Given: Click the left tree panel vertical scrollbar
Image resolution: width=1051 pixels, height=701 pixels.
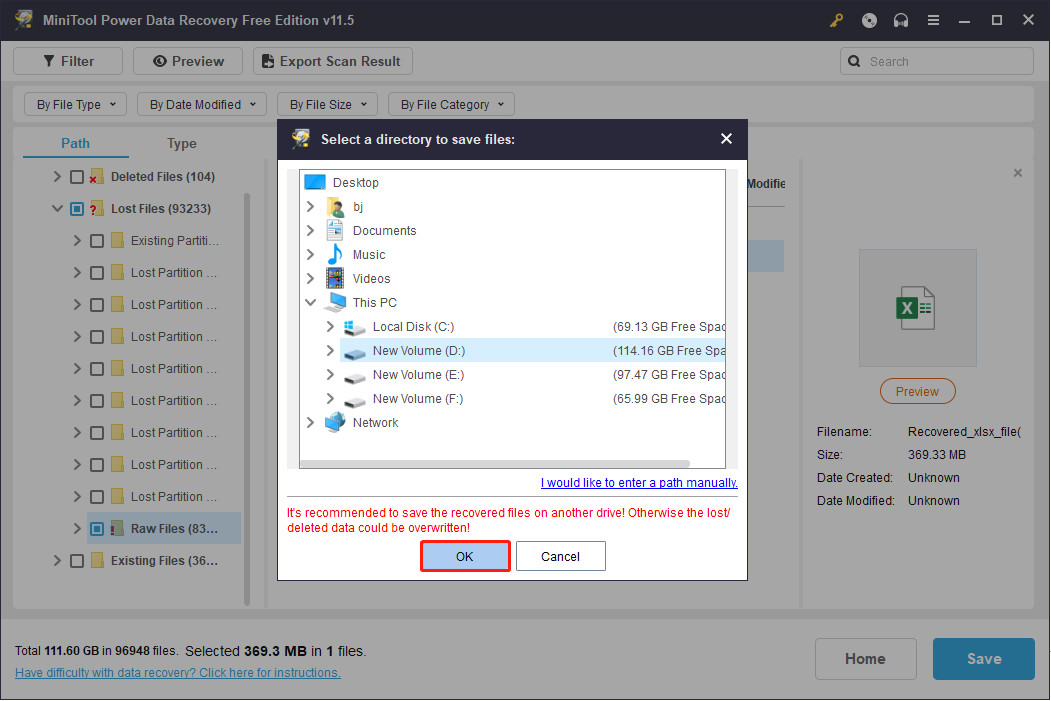Looking at the screenshot, I should point(247,399).
